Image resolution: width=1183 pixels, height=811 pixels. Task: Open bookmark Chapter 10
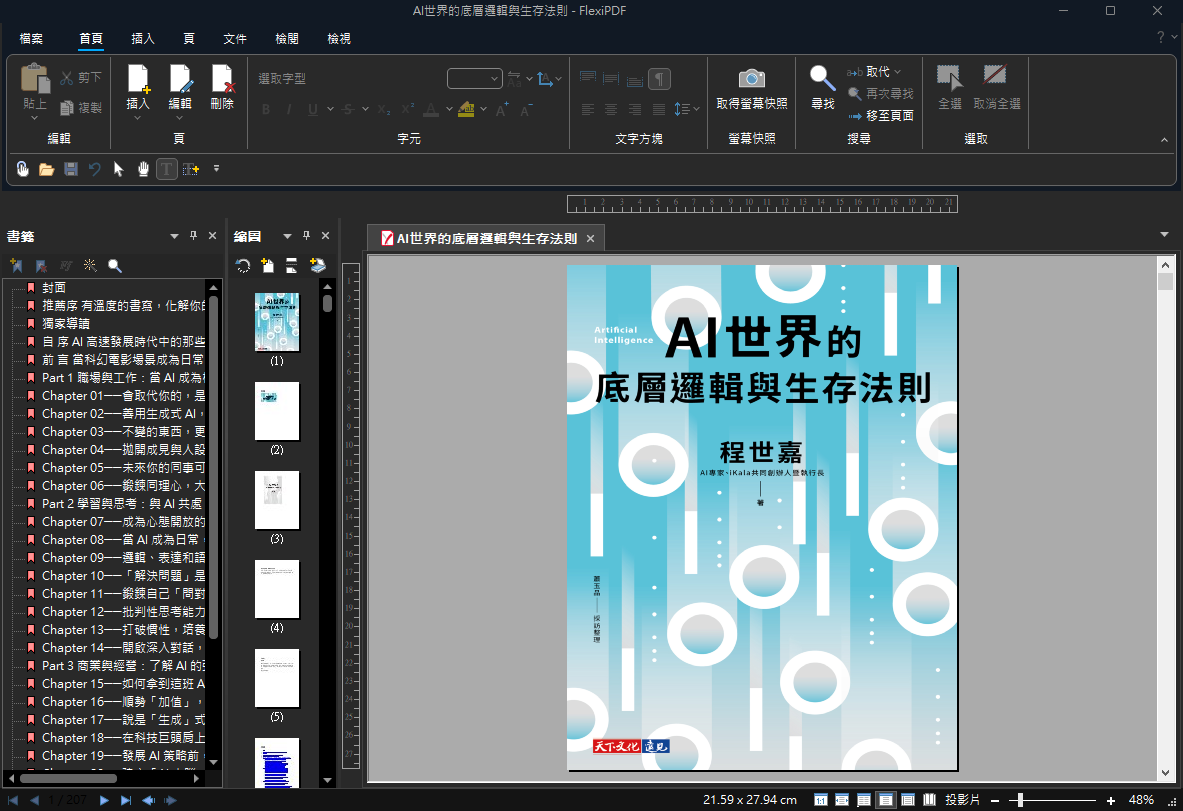(x=123, y=576)
